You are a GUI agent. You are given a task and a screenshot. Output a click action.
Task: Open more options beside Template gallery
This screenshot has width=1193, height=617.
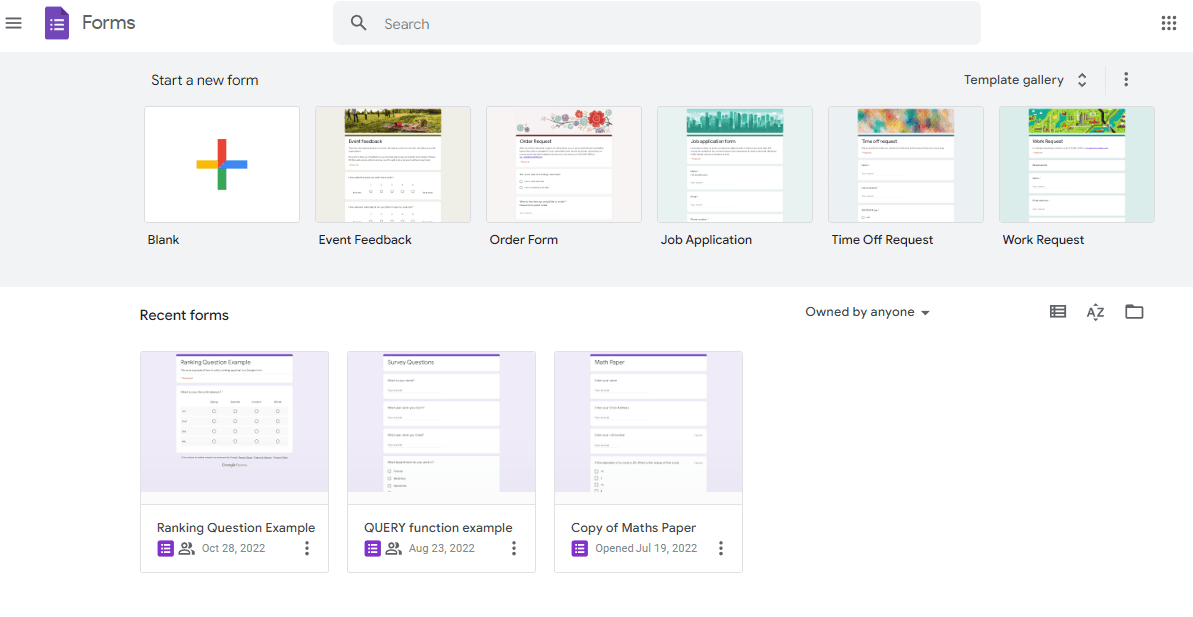click(1126, 79)
